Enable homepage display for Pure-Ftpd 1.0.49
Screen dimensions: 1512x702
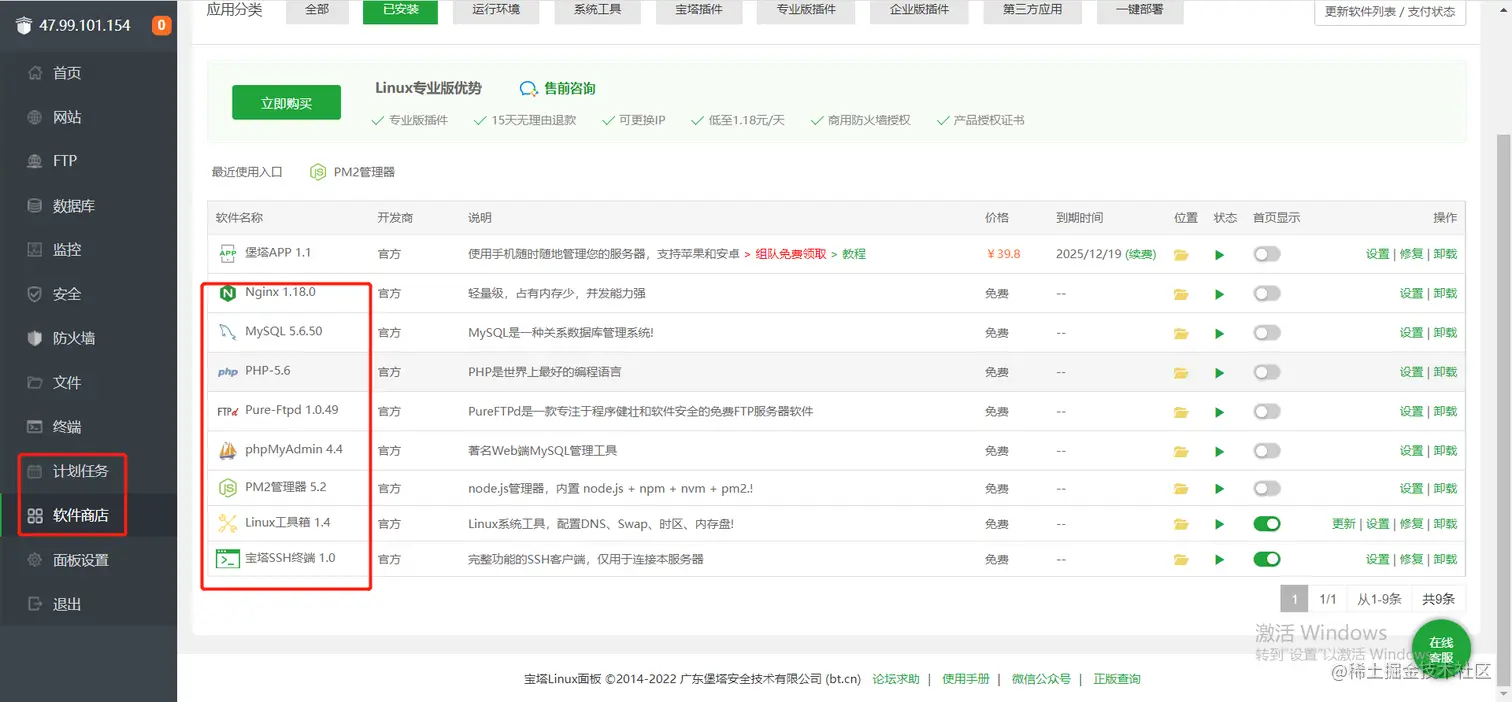tap(1267, 411)
